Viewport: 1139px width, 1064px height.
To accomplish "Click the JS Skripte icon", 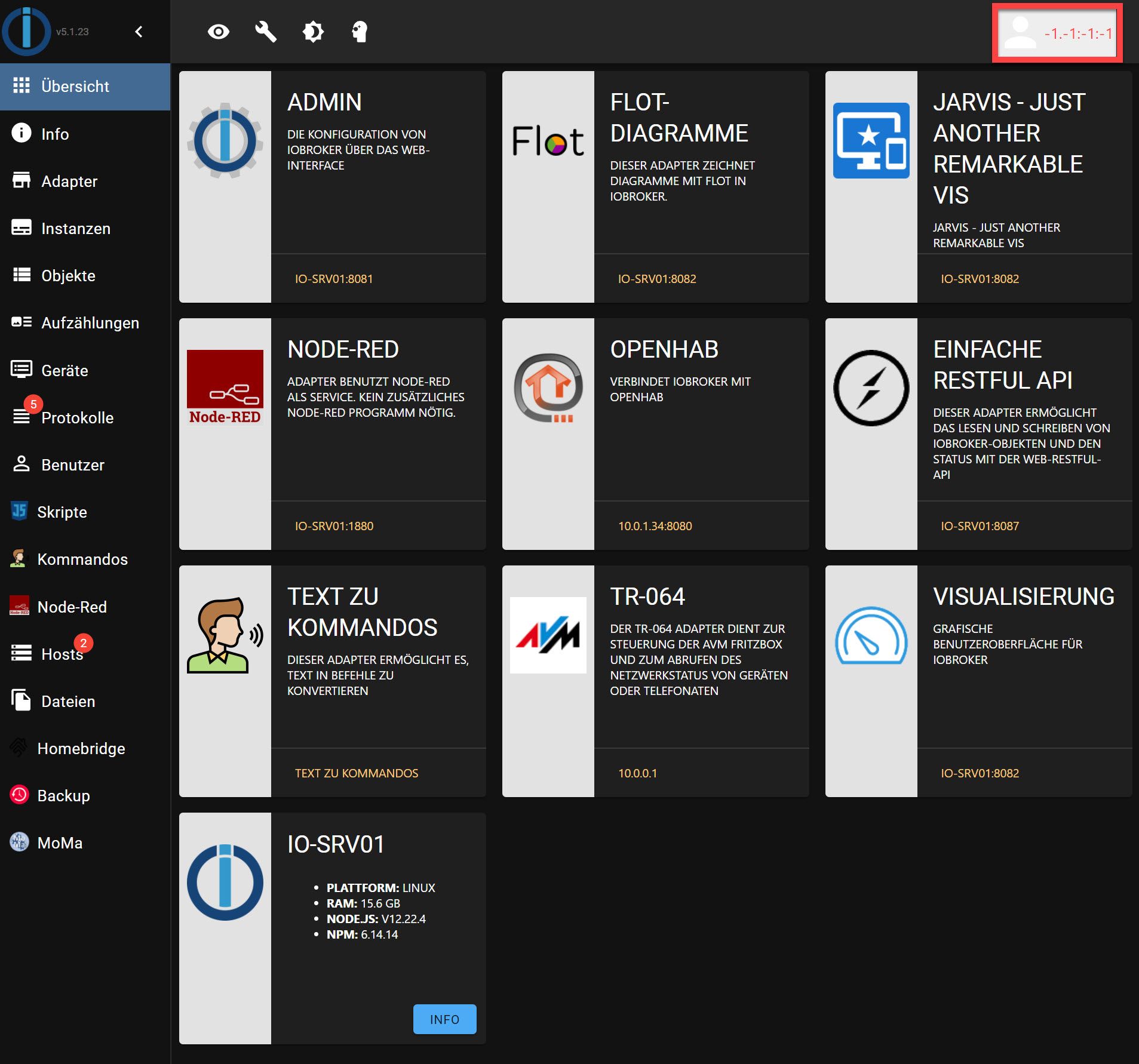I will tap(19, 511).
